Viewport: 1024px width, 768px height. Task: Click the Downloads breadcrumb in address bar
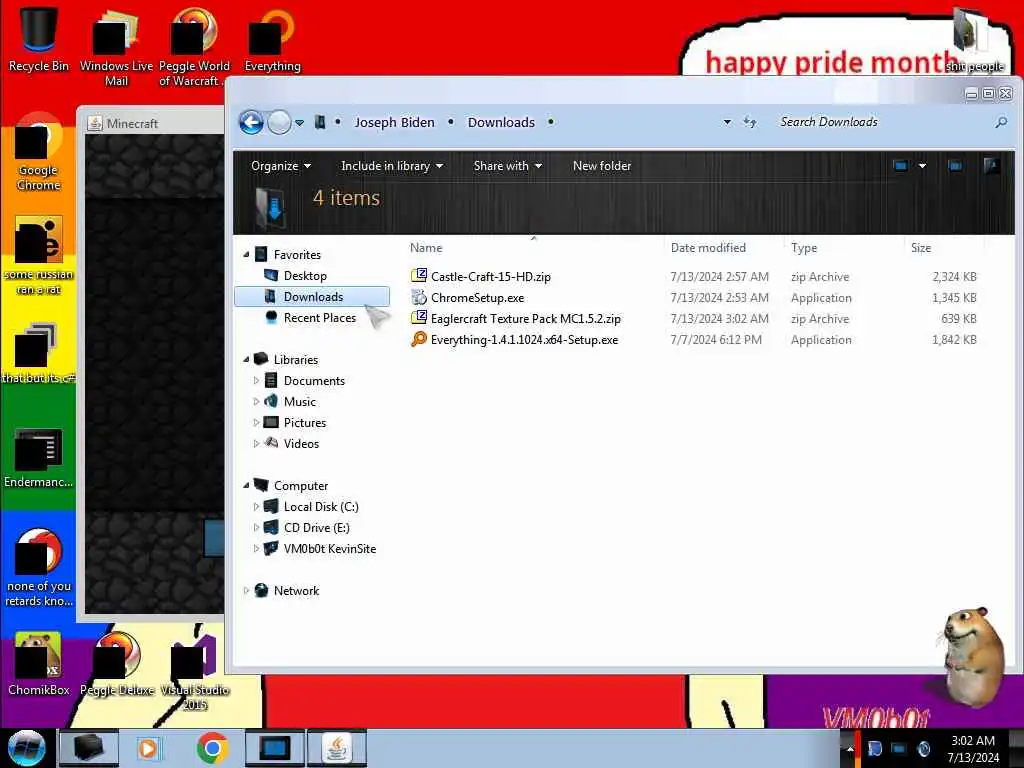pyautogui.click(x=501, y=122)
